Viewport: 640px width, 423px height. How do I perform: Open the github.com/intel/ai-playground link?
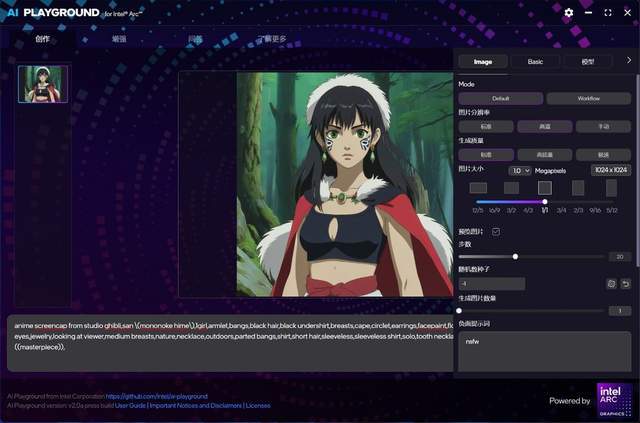[156, 396]
